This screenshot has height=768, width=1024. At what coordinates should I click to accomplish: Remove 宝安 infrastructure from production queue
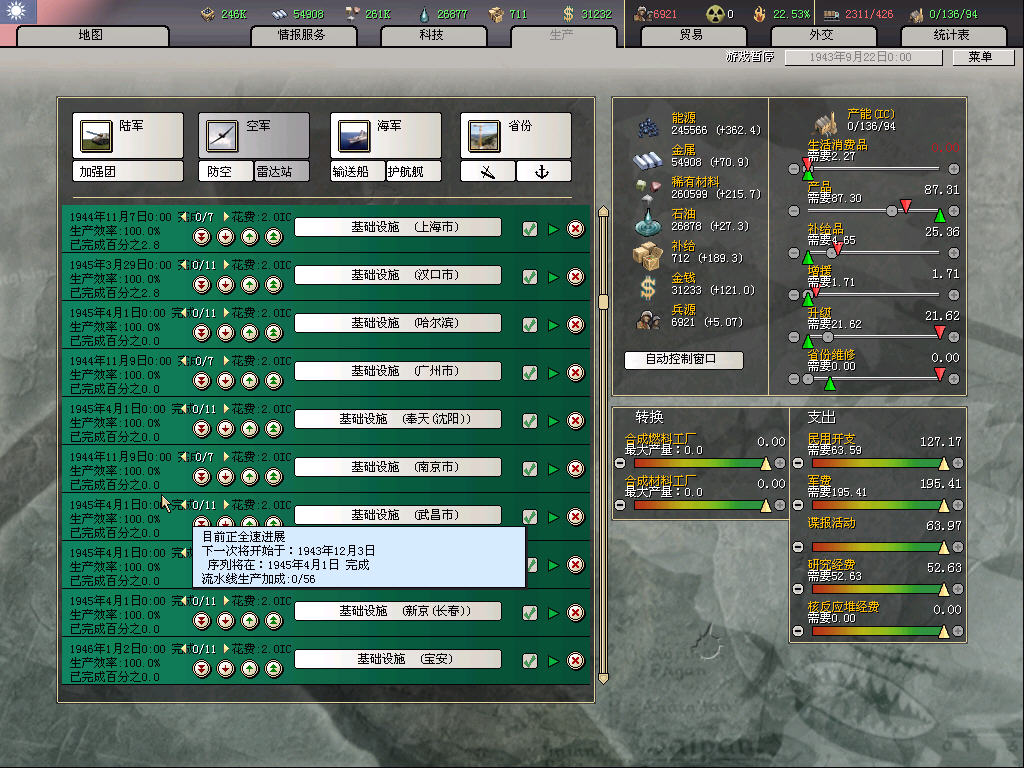tap(576, 661)
